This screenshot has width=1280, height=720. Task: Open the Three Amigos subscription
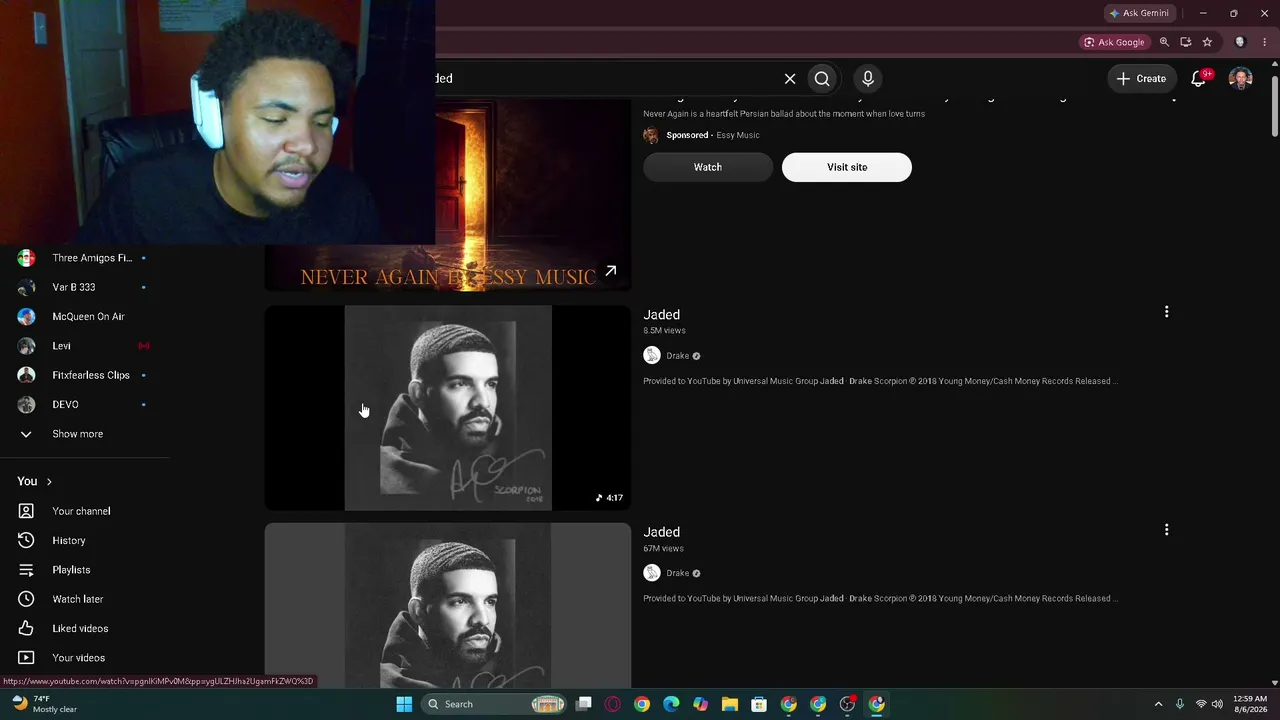(85, 258)
